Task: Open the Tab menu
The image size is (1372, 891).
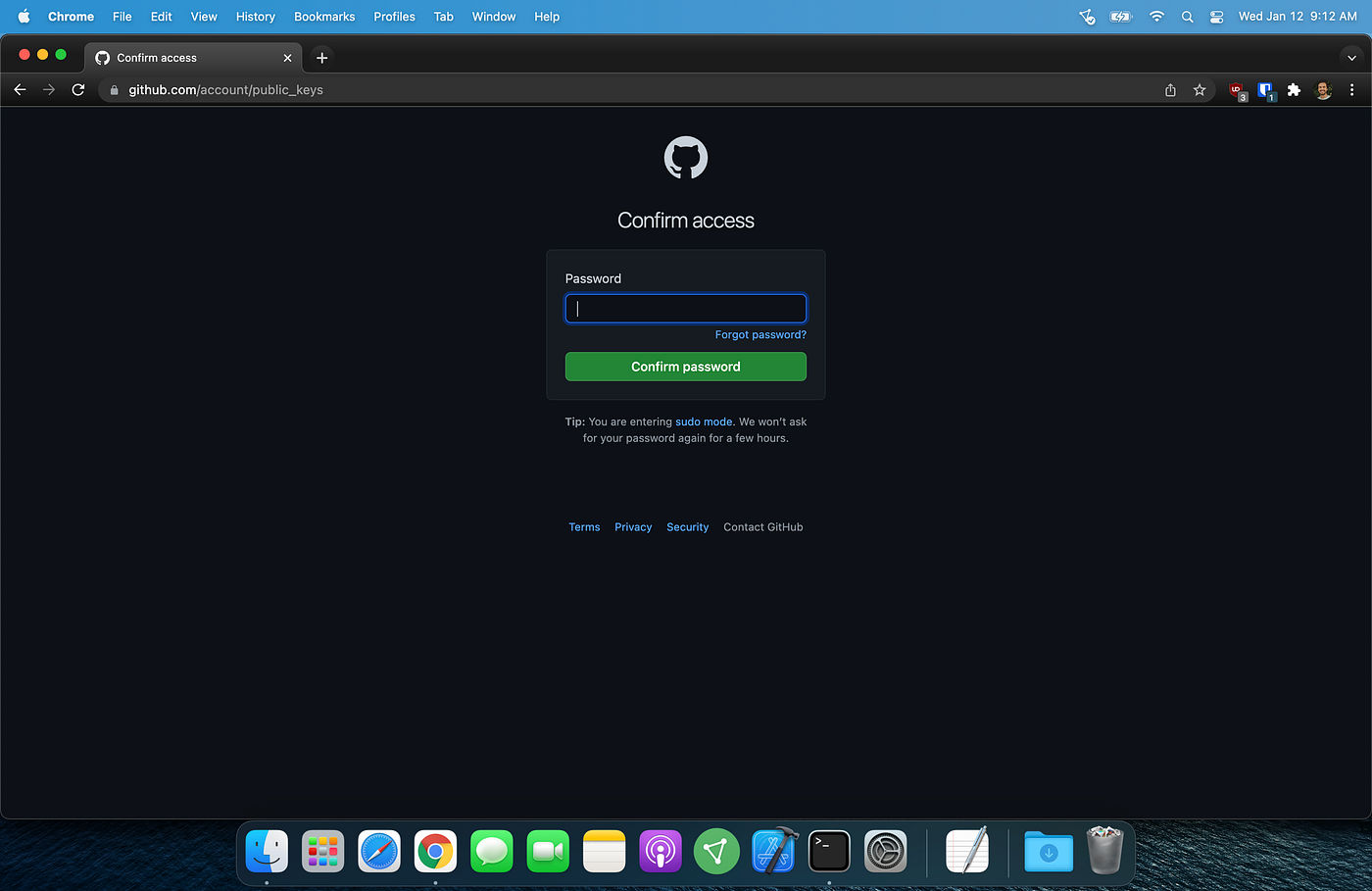Action: point(444,17)
